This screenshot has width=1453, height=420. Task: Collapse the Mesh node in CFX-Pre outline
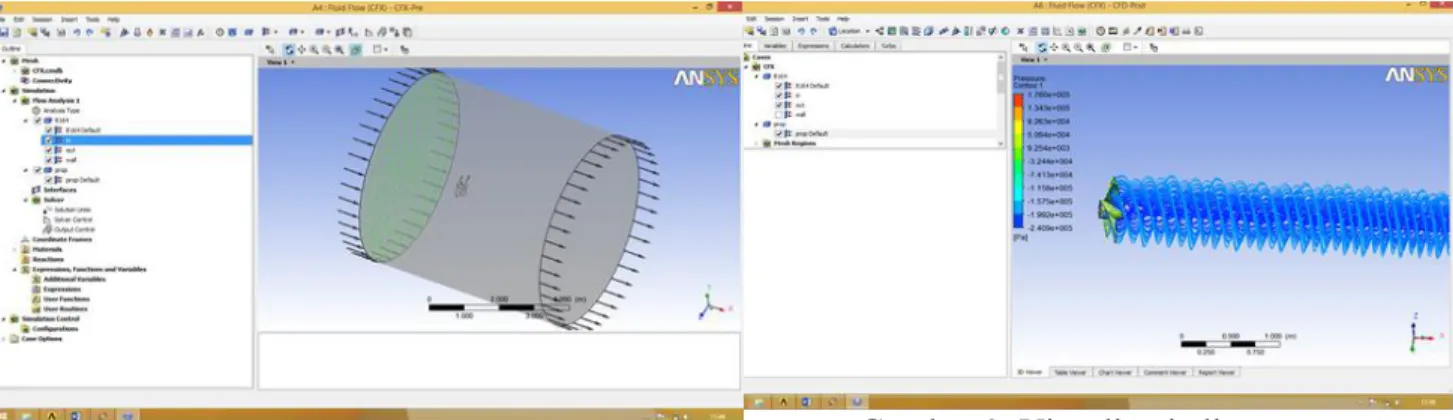pos(4,61)
